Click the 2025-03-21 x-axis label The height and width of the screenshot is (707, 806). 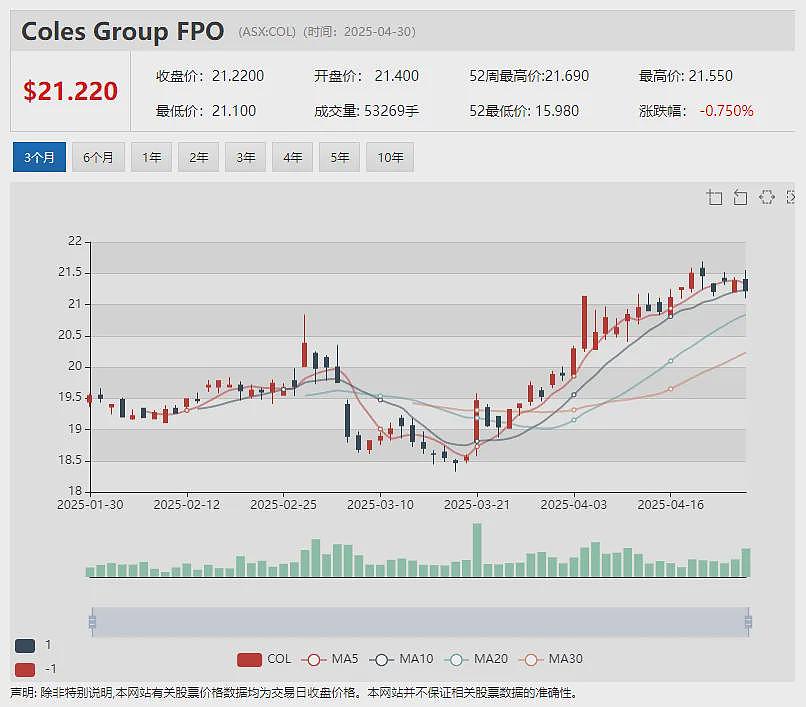click(477, 505)
